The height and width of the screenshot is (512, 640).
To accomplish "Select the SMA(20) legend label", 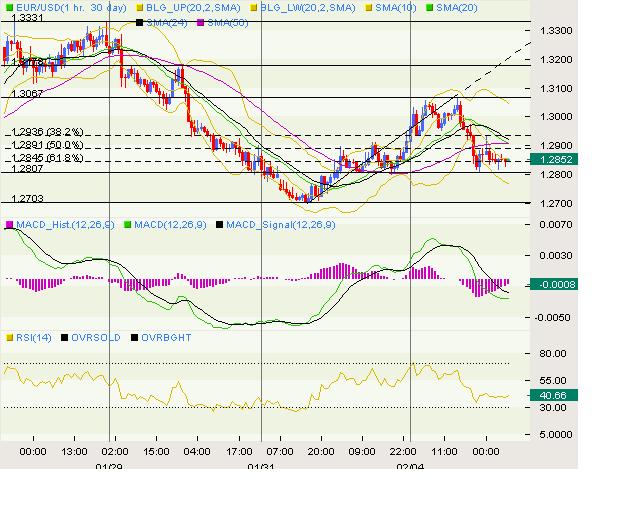I will coord(457,8).
